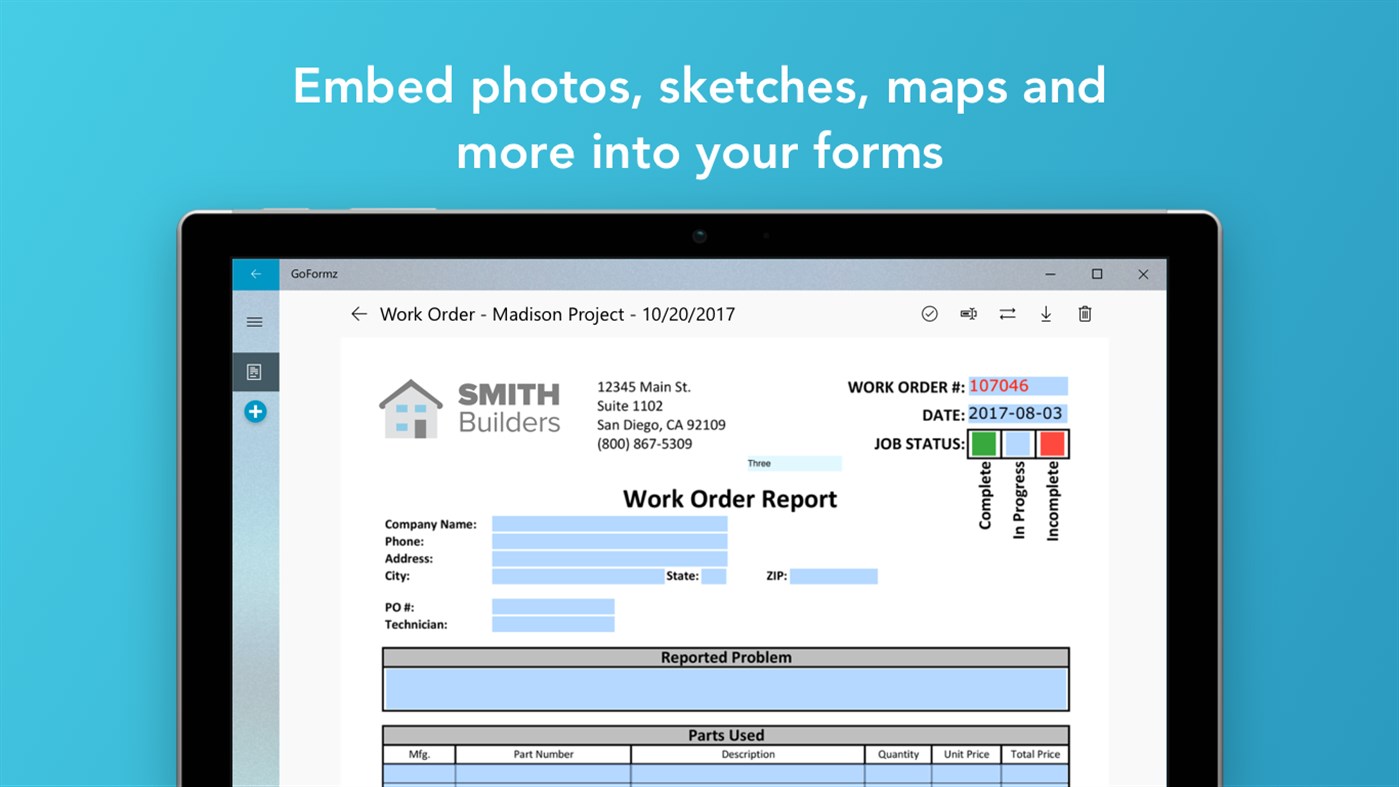Open the rename form tool

(968, 313)
